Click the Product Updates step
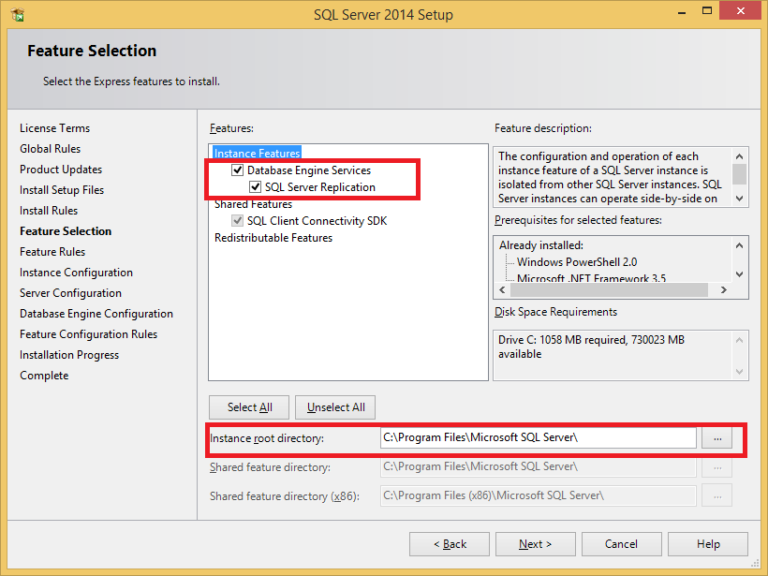The height and width of the screenshot is (576, 768). click(61, 169)
